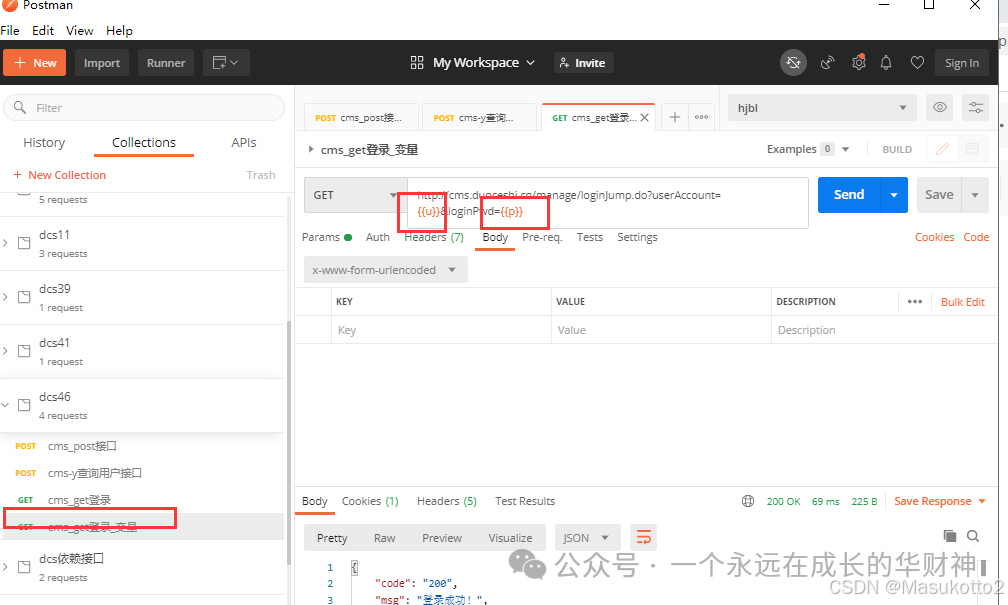This screenshot has height=605, width=1008.
Task: Click into the request URL field
Action: tap(608, 203)
